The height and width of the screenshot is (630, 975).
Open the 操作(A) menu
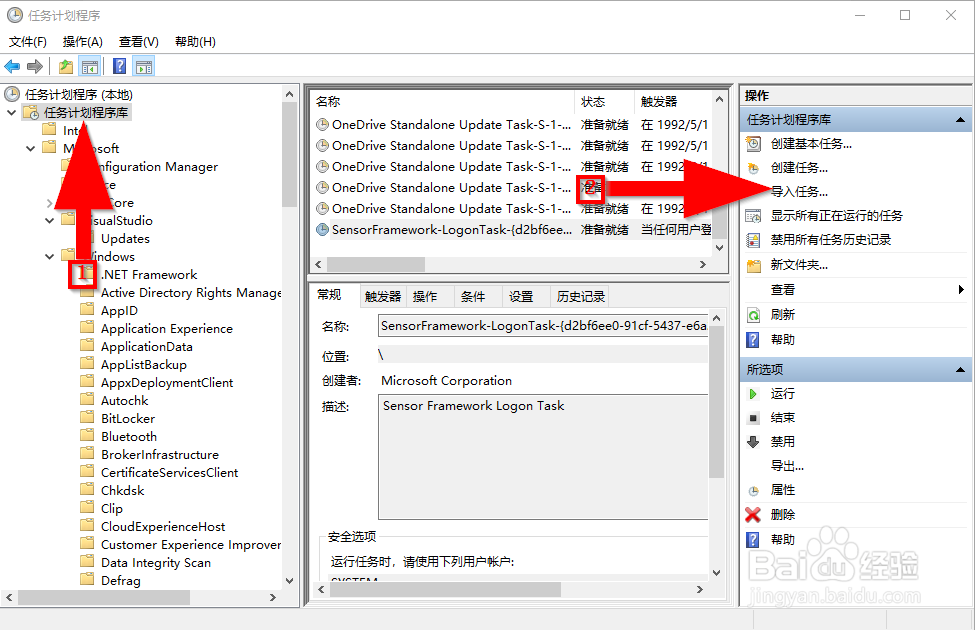[82, 42]
